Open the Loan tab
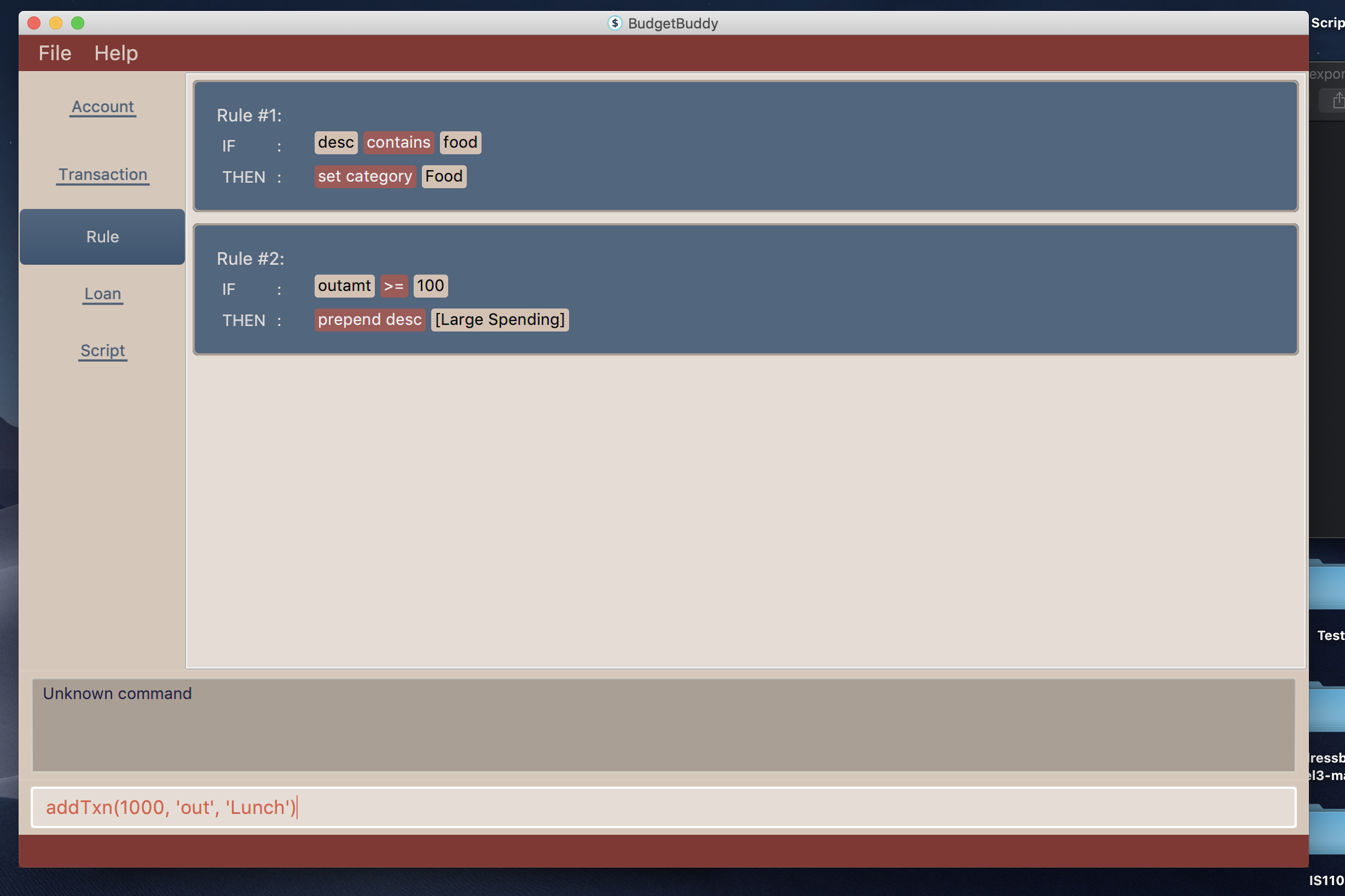Screen dimensions: 1345x896 [x=102, y=294]
